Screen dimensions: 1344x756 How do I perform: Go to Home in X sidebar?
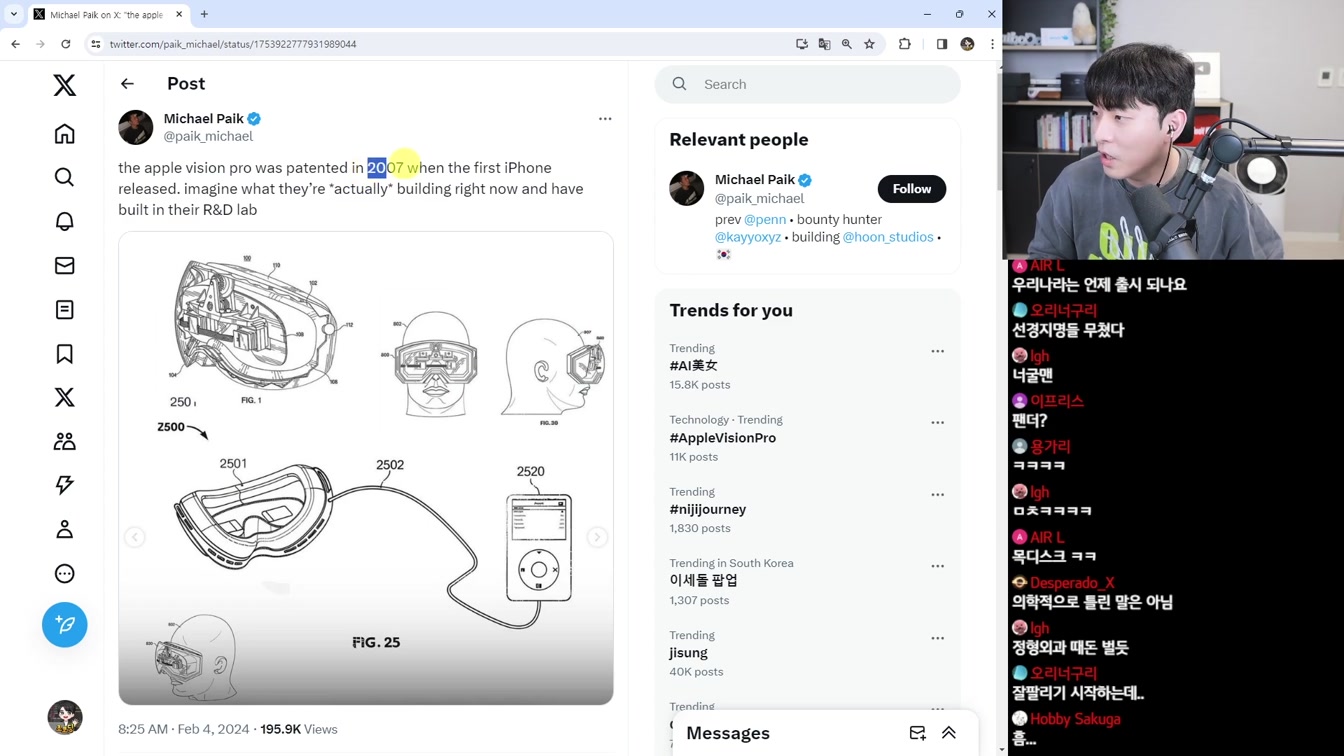coord(65,134)
